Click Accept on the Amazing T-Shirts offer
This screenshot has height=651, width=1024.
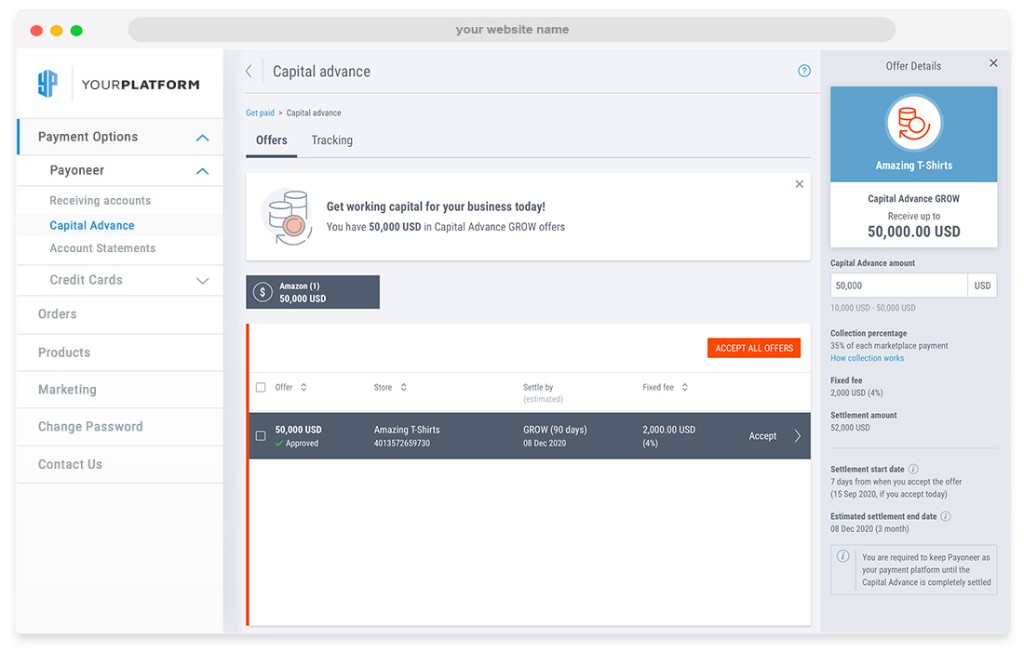(x=762, y=436)
